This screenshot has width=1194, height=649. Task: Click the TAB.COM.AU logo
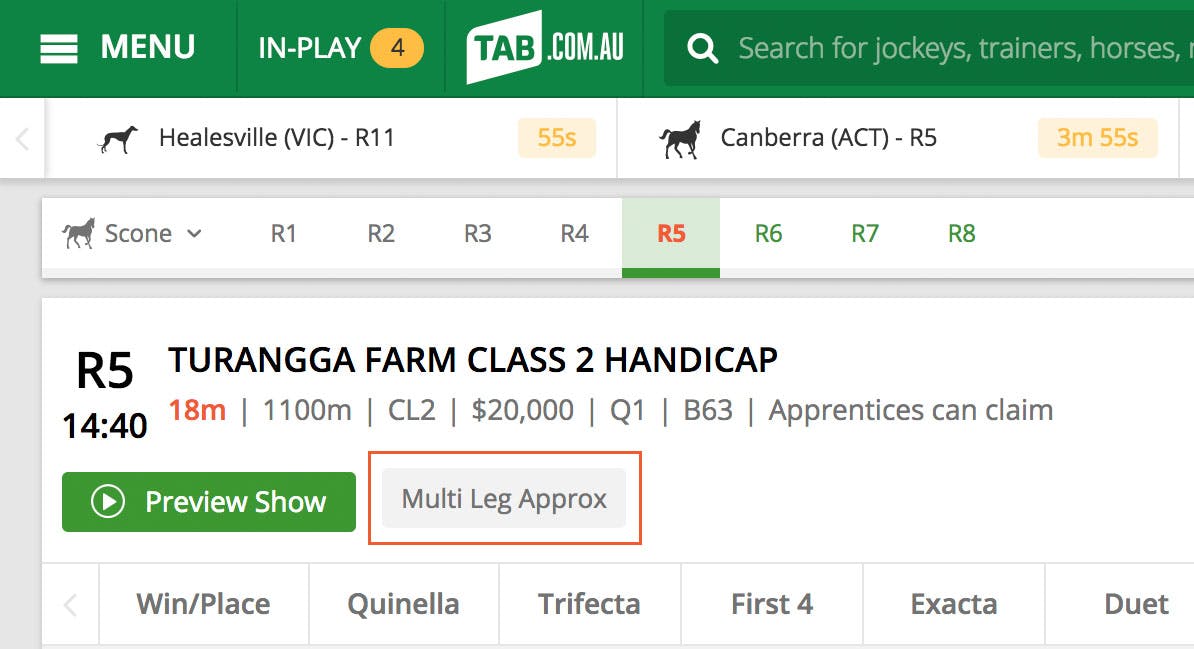pyautogui.click(x=545, y=47)
